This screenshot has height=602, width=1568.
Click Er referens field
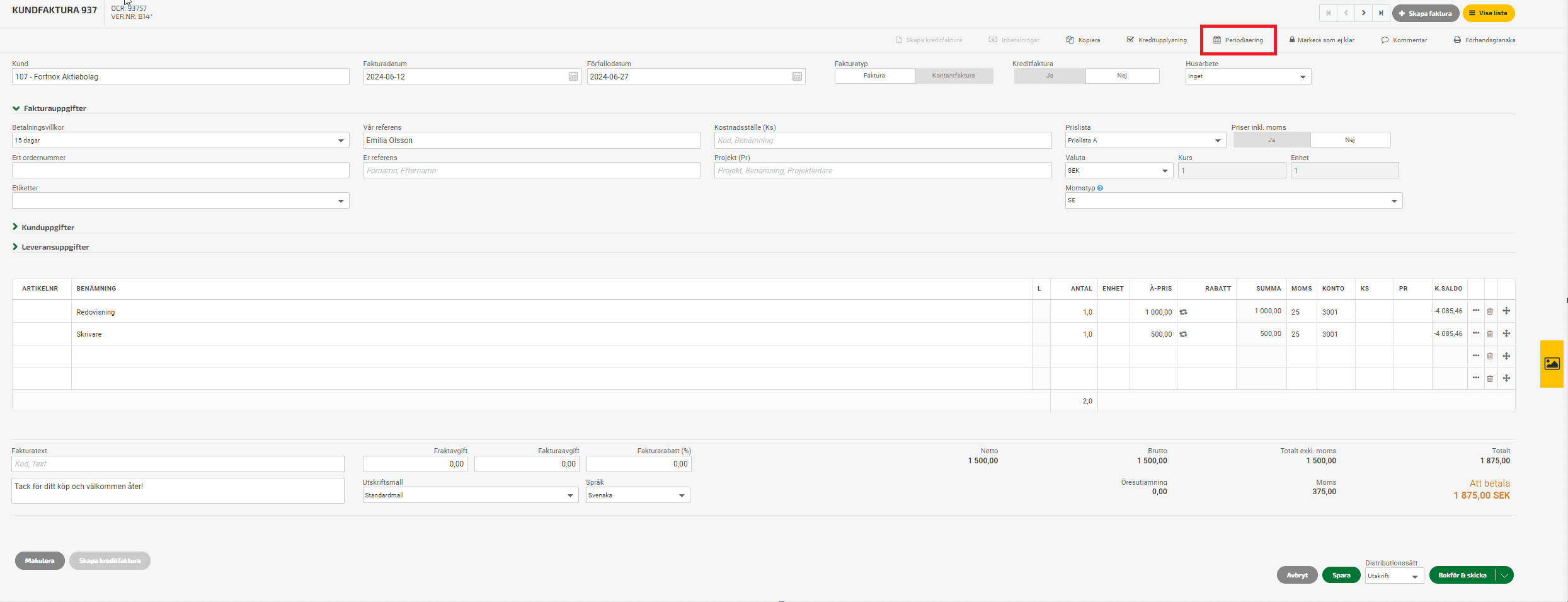(531, 170)
